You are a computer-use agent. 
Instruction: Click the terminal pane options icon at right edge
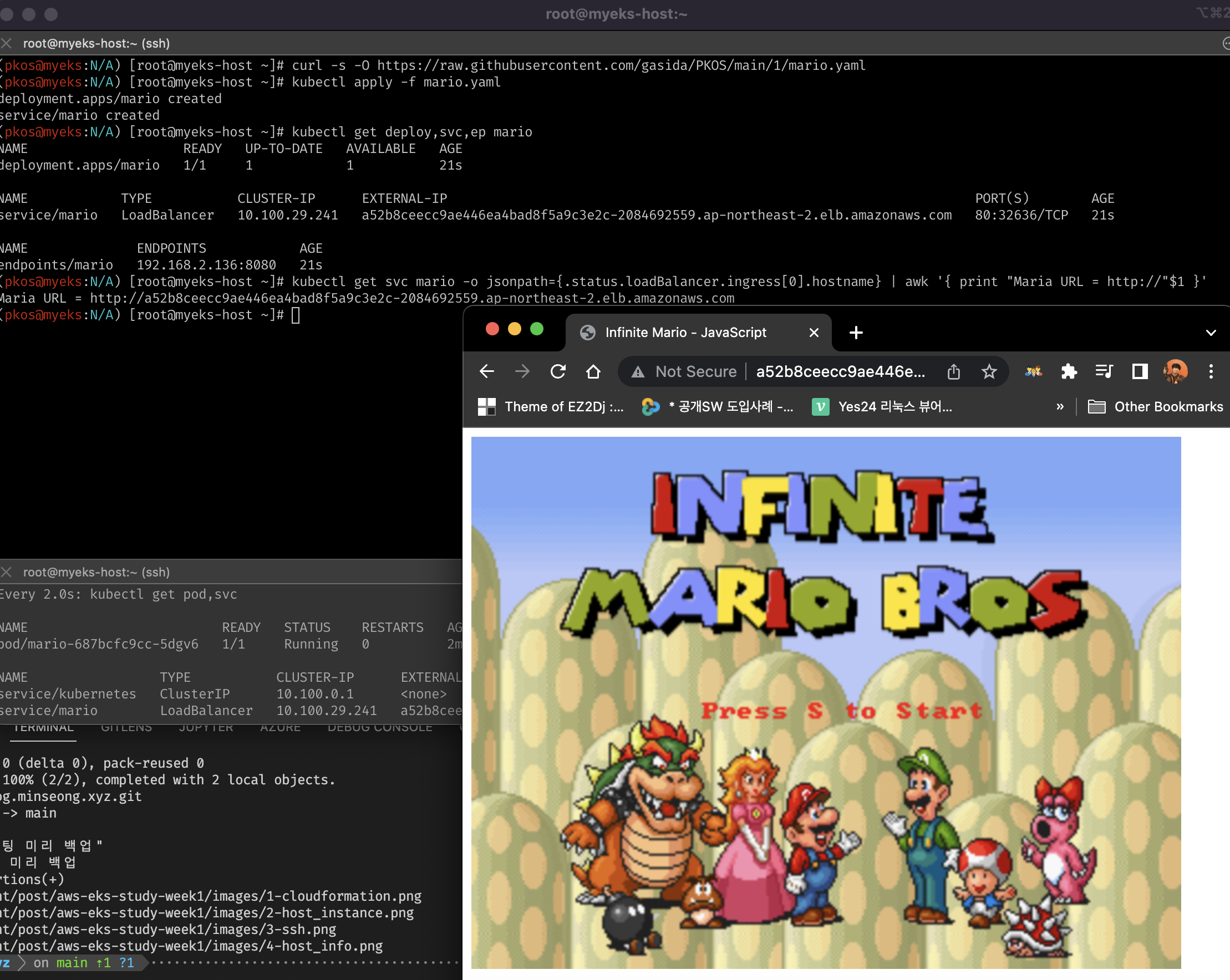1226,43
